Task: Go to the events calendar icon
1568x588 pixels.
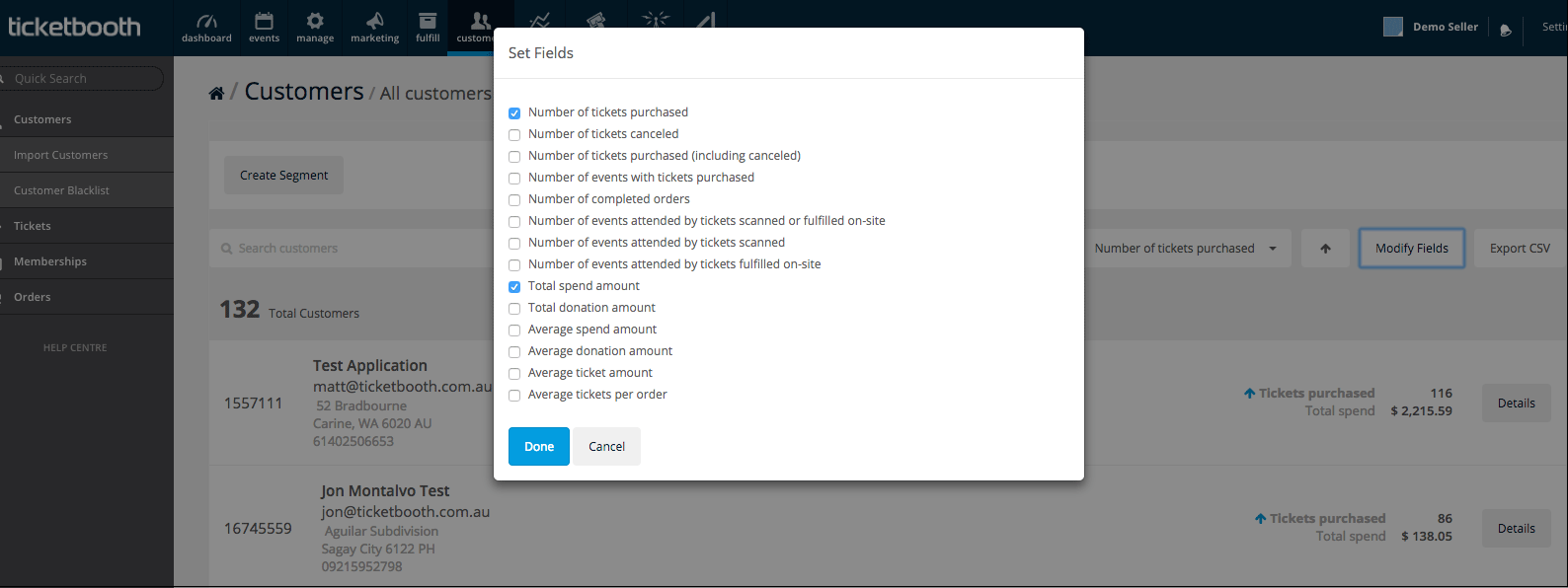Action: pos(264,21)
